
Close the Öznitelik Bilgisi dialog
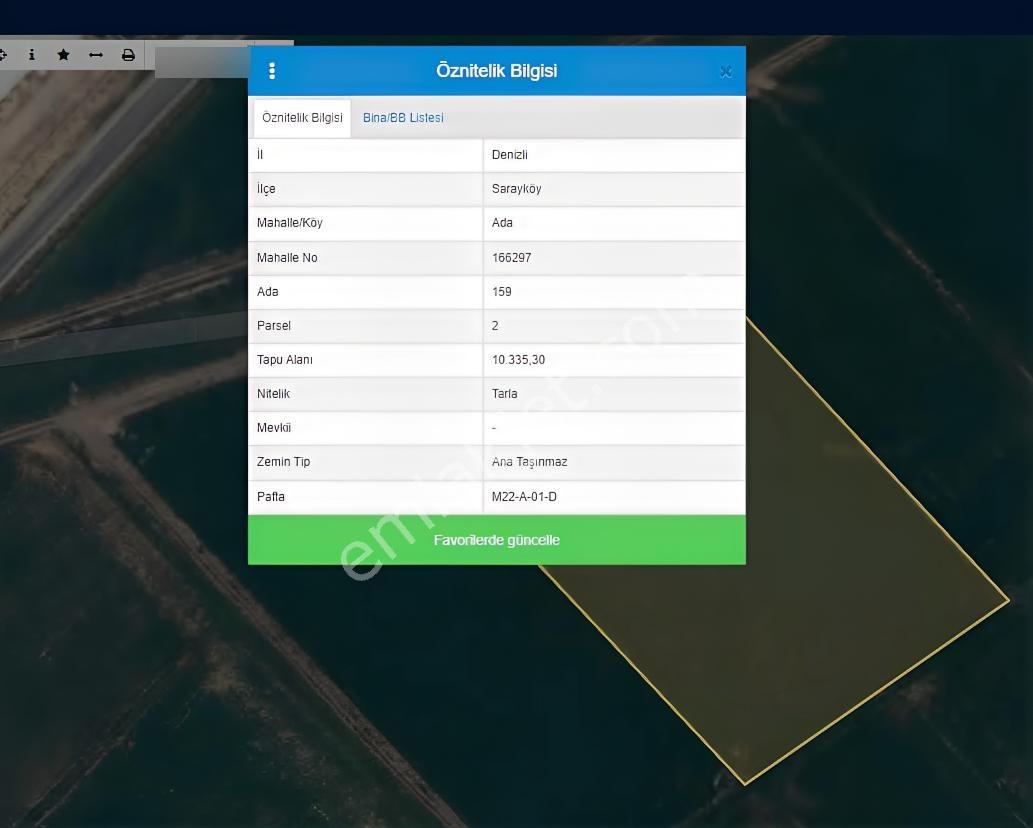pyautogui.click(x=726, y=71)
